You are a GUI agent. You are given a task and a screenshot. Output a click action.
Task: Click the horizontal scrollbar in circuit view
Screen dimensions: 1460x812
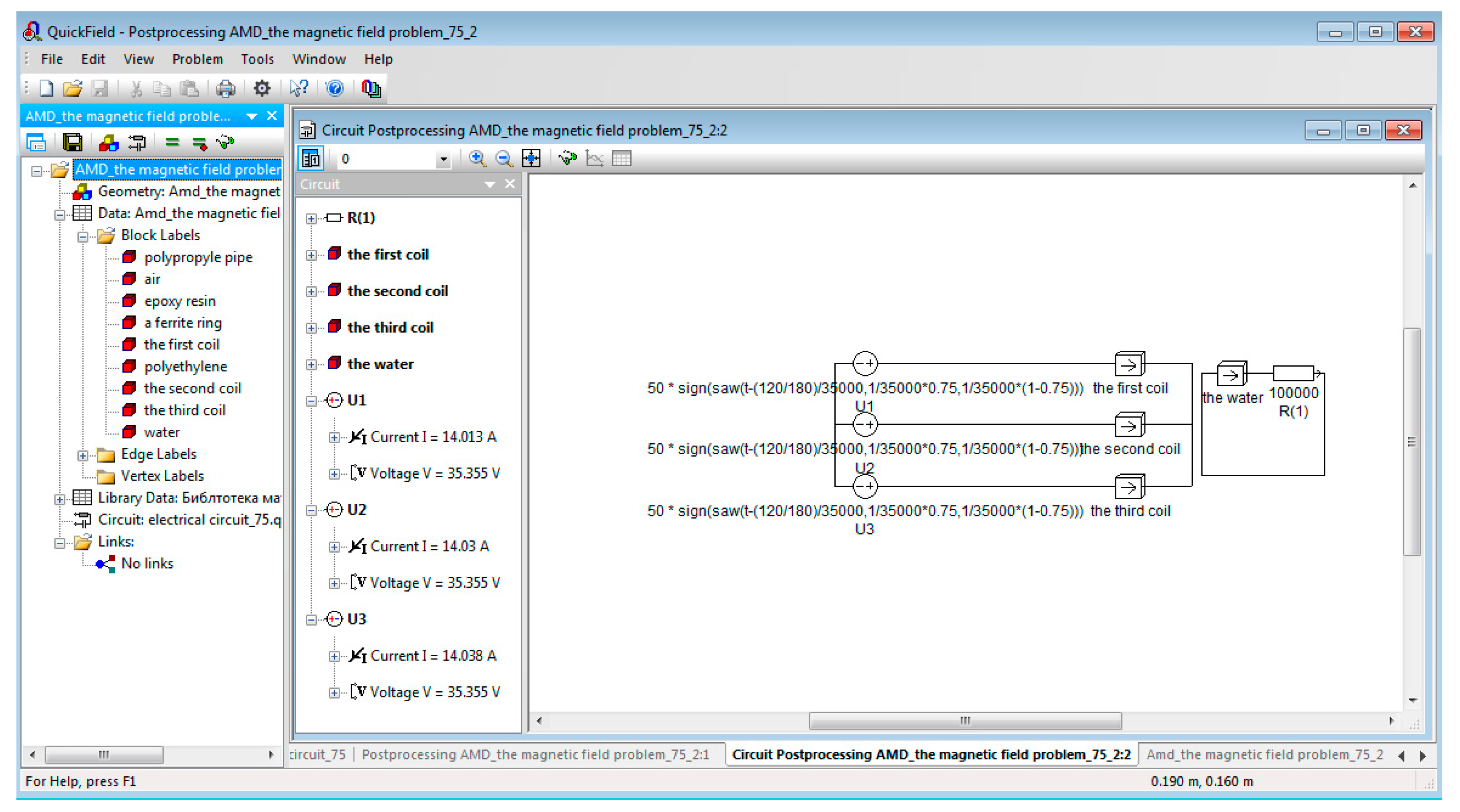tap(965, 721)
